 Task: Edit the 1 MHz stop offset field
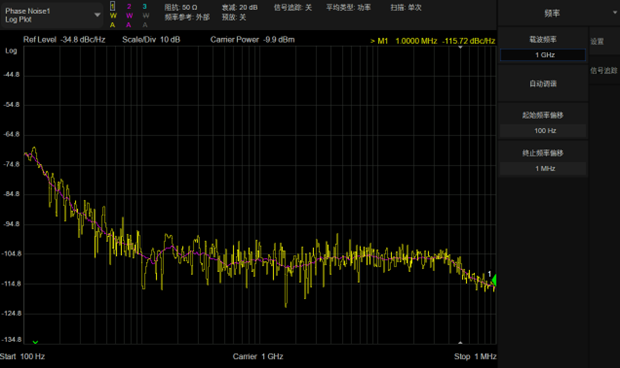point(543,169)
